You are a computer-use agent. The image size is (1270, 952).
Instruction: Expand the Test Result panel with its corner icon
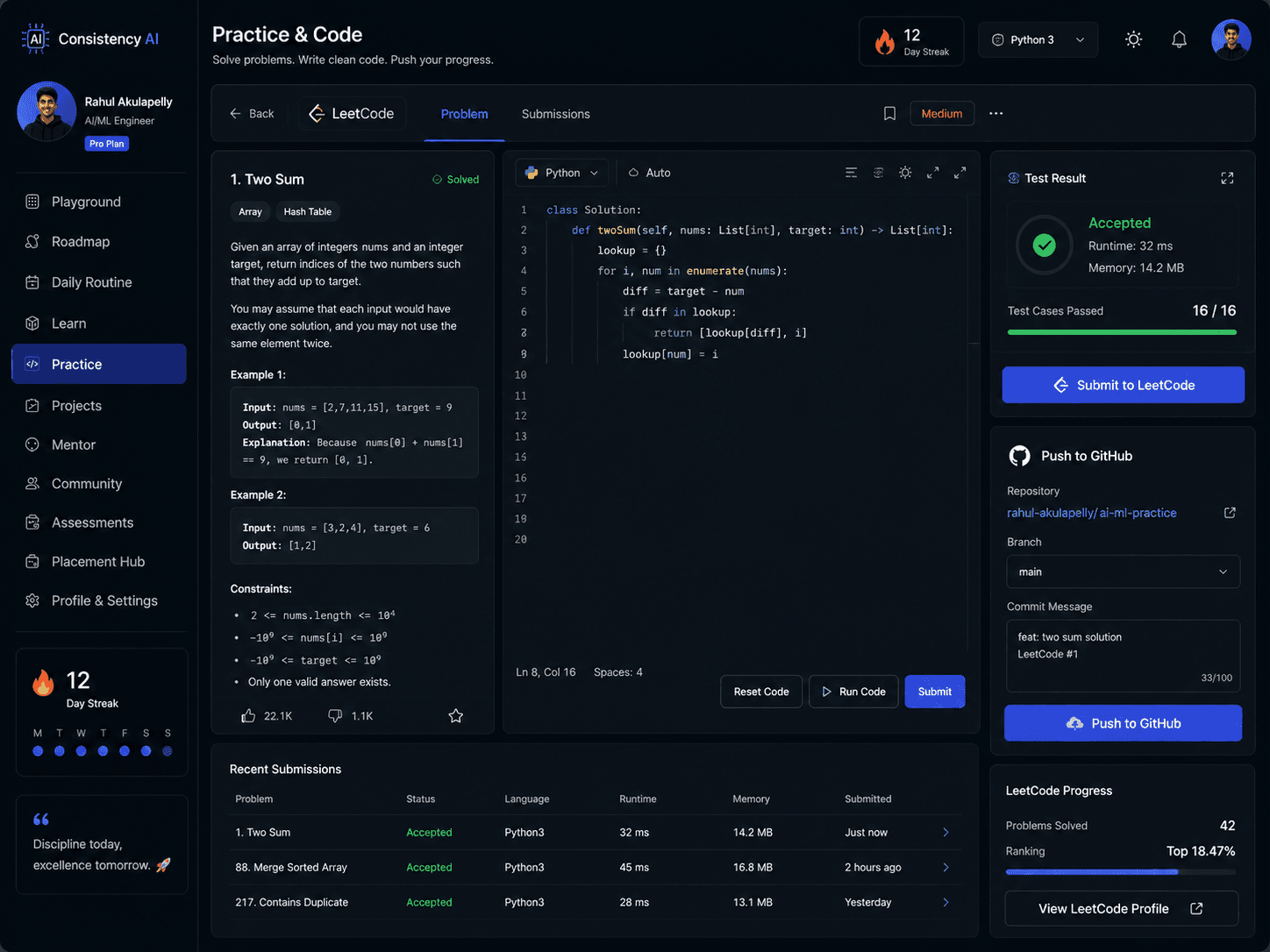coord(1227,178)
